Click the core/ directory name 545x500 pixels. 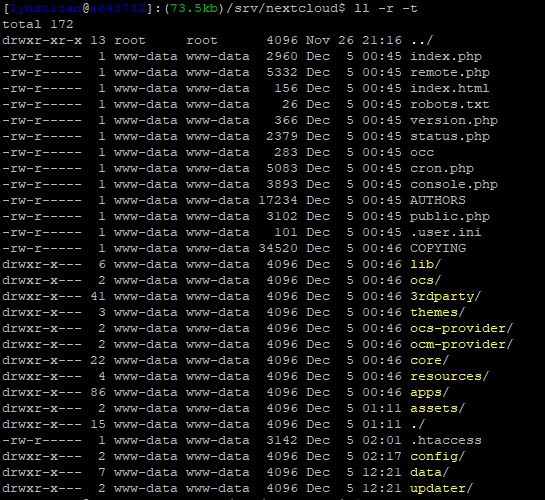point(430,360)
